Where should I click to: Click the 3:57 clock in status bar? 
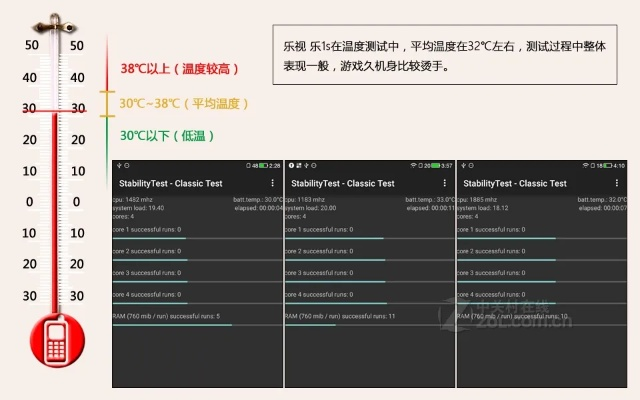tap(447, 166)
